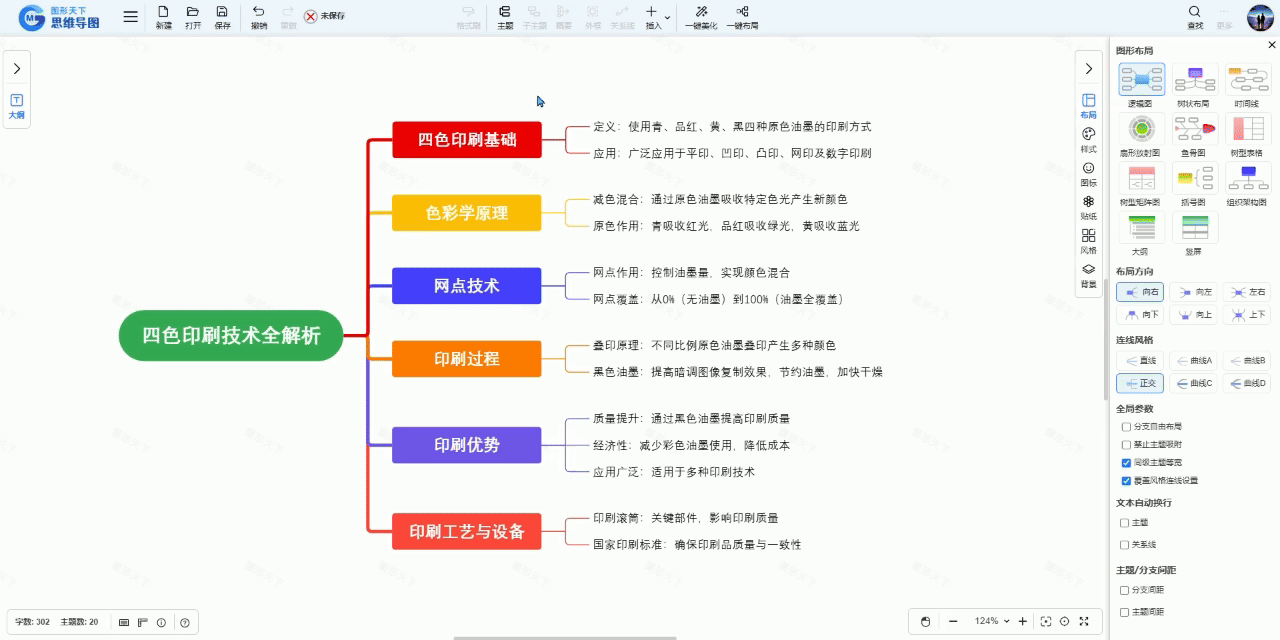
Task: Uncheck same-level topic equal width (同级主题等宽)
Action: click(x=1126, y=463)
